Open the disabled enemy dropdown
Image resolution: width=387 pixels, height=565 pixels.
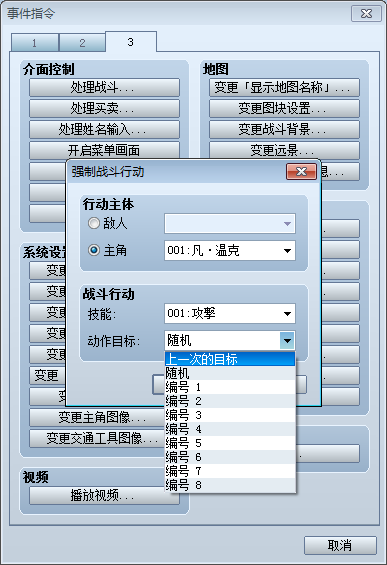point(230,224)
